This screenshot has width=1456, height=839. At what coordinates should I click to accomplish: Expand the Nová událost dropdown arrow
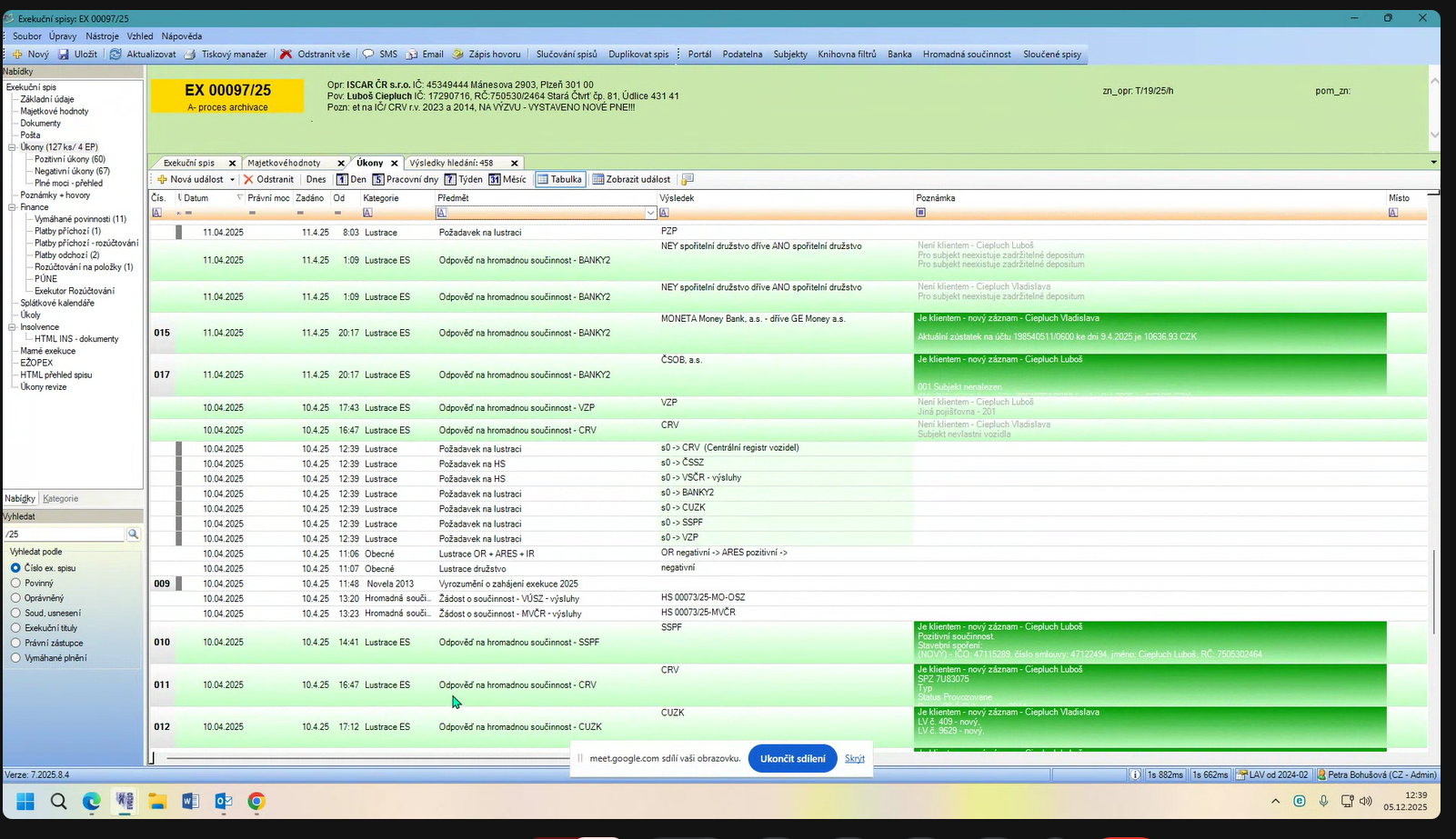[232, 180]
